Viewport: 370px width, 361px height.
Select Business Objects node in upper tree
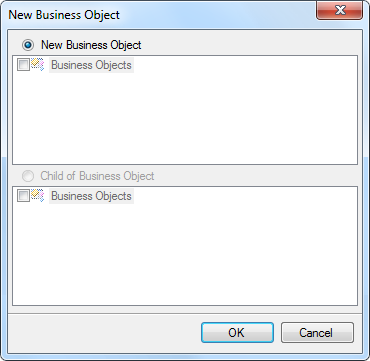click(x=91, y=65)
